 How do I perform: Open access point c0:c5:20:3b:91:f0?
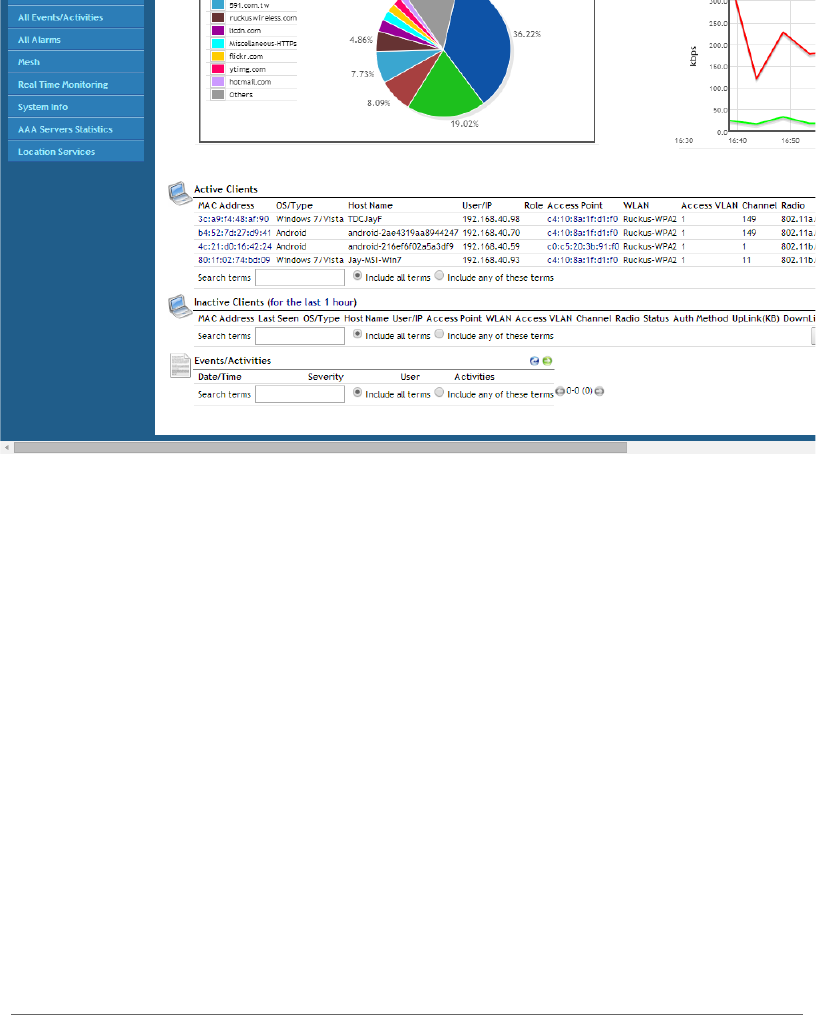(x=583, y=247)
